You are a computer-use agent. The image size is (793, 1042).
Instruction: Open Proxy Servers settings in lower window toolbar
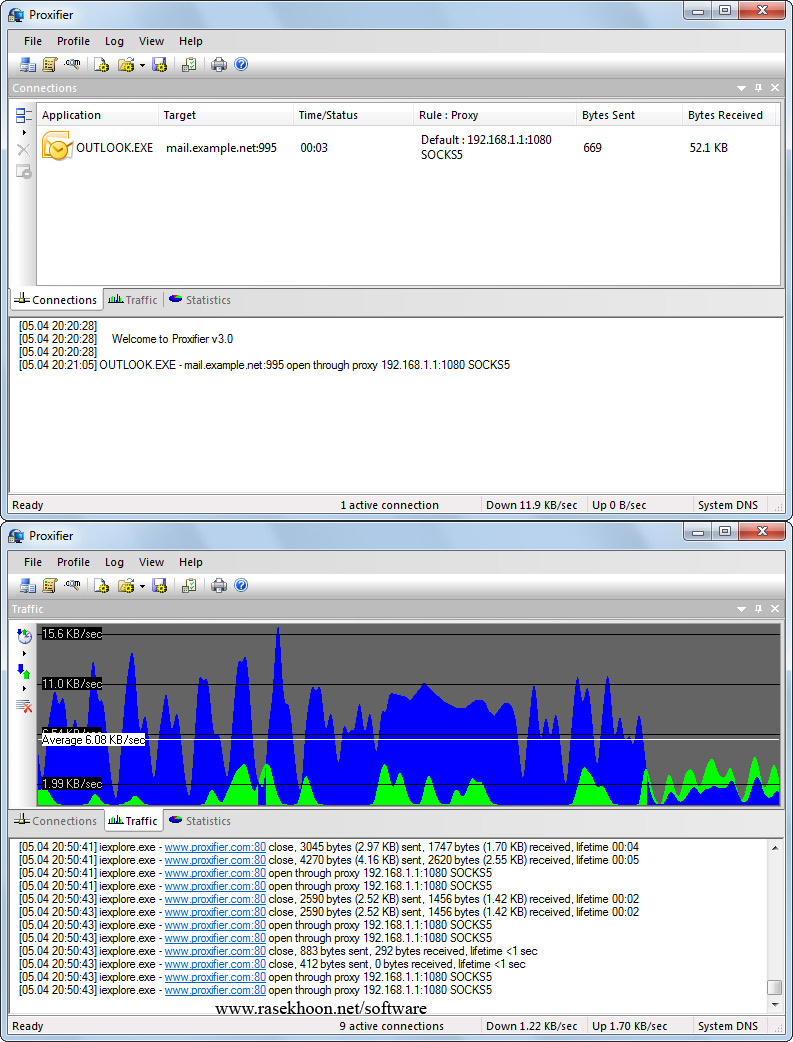[x=27, y=585]
